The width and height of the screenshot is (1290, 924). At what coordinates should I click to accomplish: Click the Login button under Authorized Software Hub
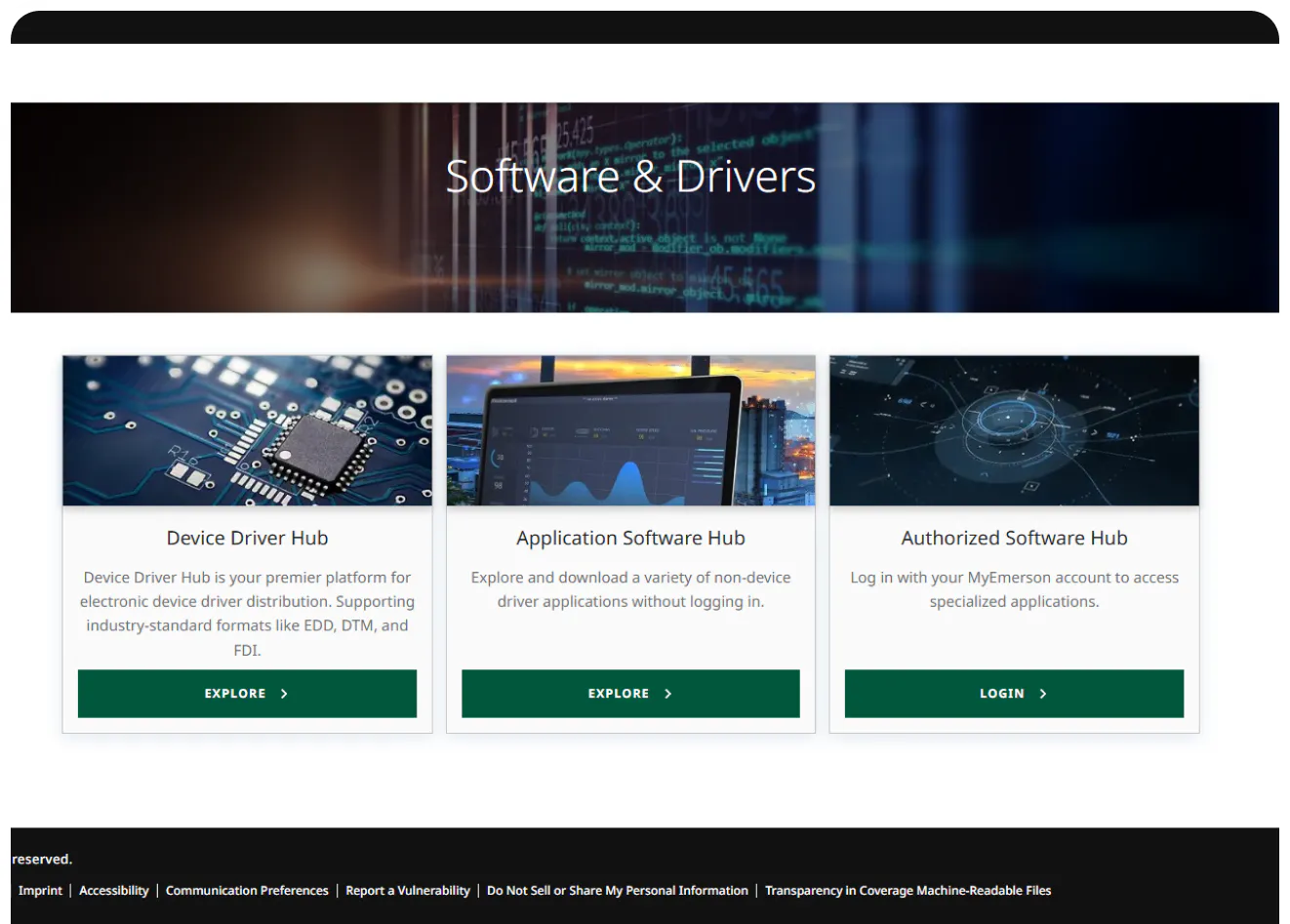pos(1014,694)
